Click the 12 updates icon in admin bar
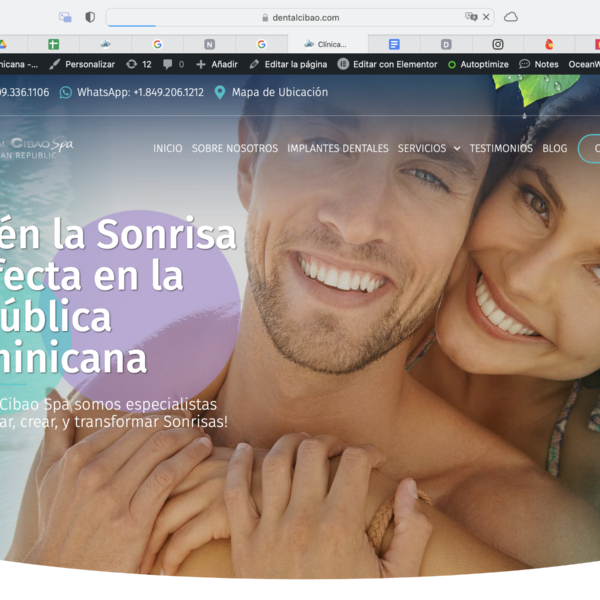This screenshot has width=600, height=600. (139, 64)
